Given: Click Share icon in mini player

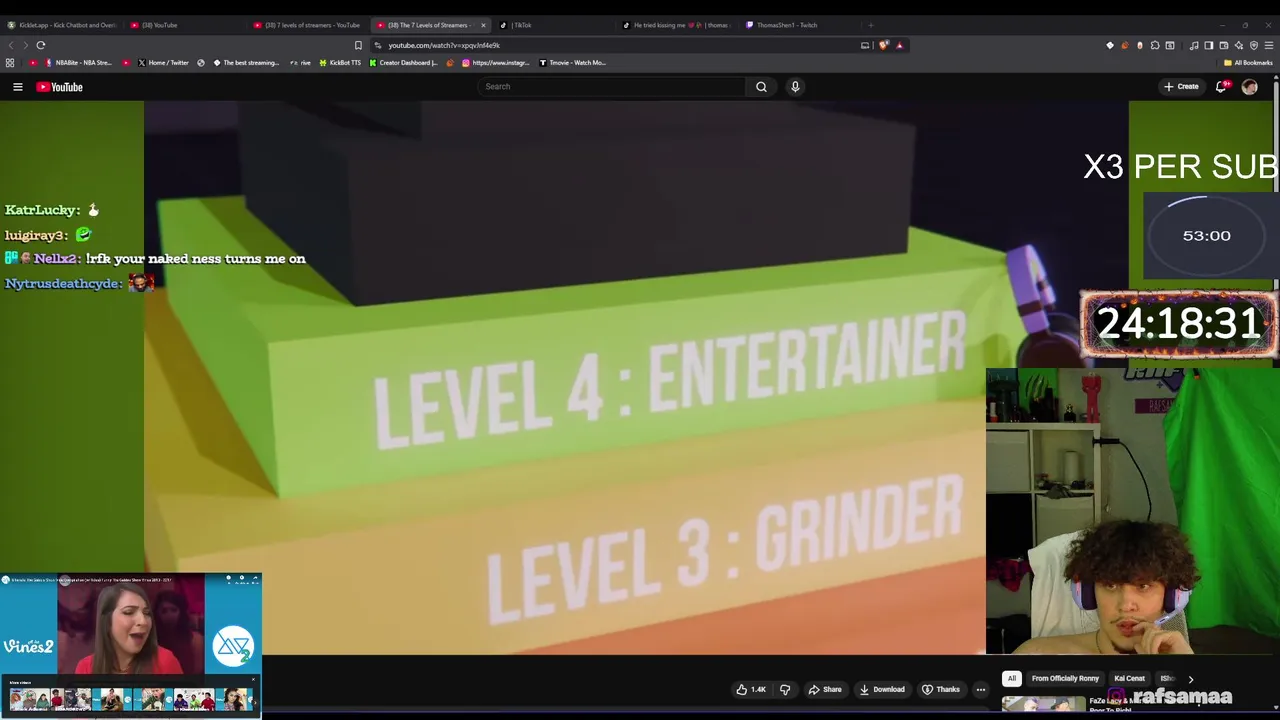Looking at the screenshot, I should click(x=254, y=578).
